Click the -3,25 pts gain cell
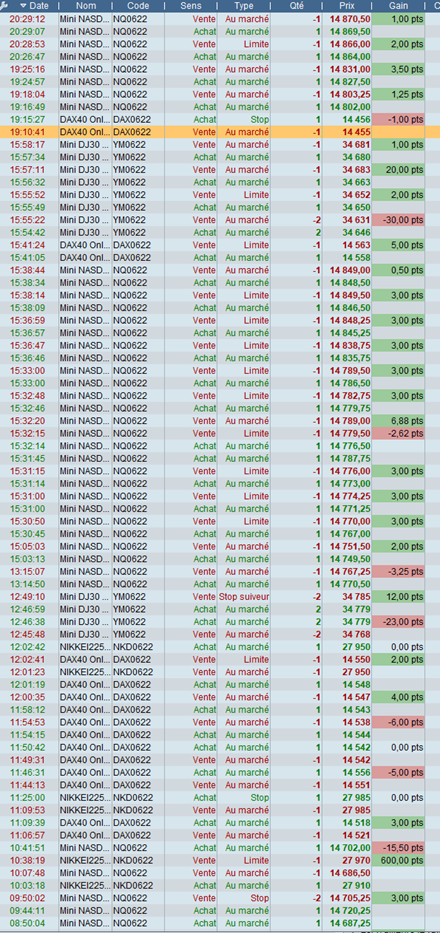Screen dimensions: 440x933 pos(398,571)
